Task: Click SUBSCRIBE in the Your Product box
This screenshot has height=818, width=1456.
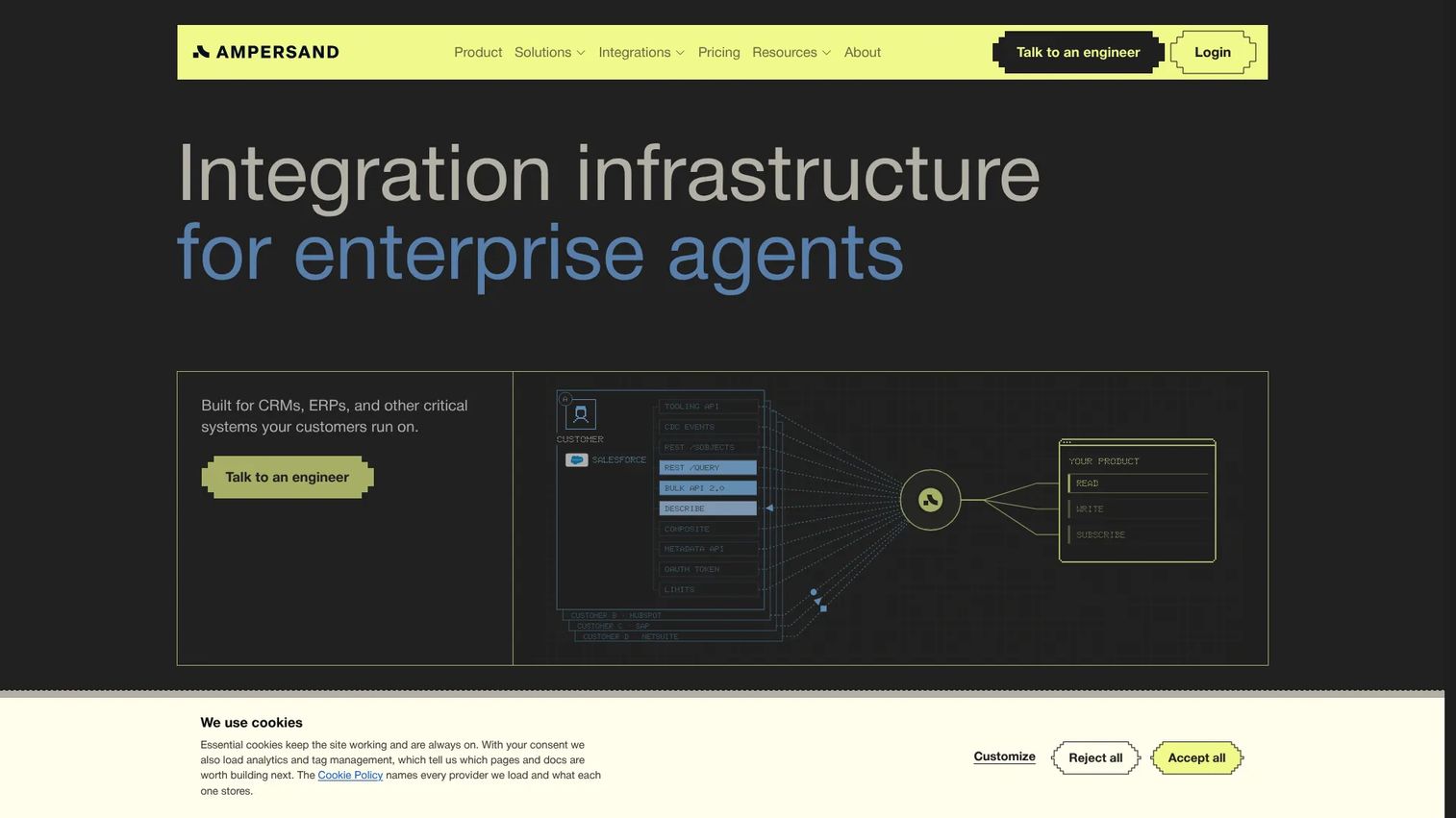Action: [x=1100, y=534]
